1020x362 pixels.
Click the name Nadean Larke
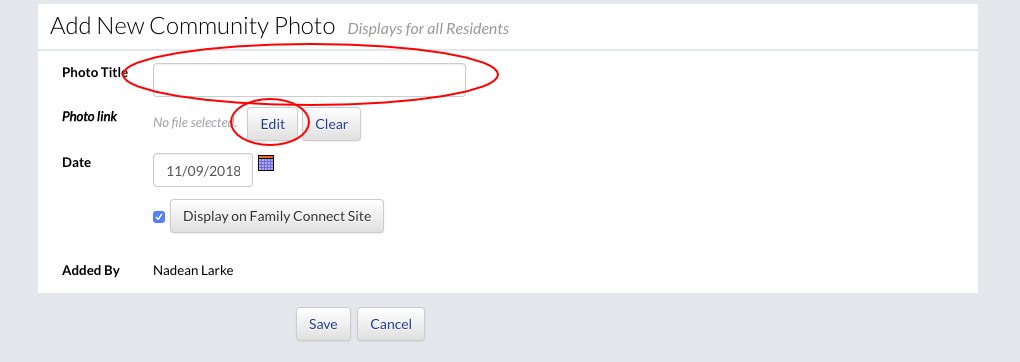193,270
